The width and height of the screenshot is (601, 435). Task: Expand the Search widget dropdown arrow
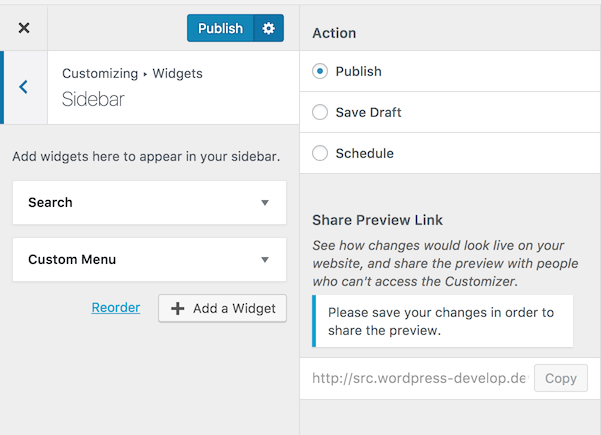click(265, 202)
